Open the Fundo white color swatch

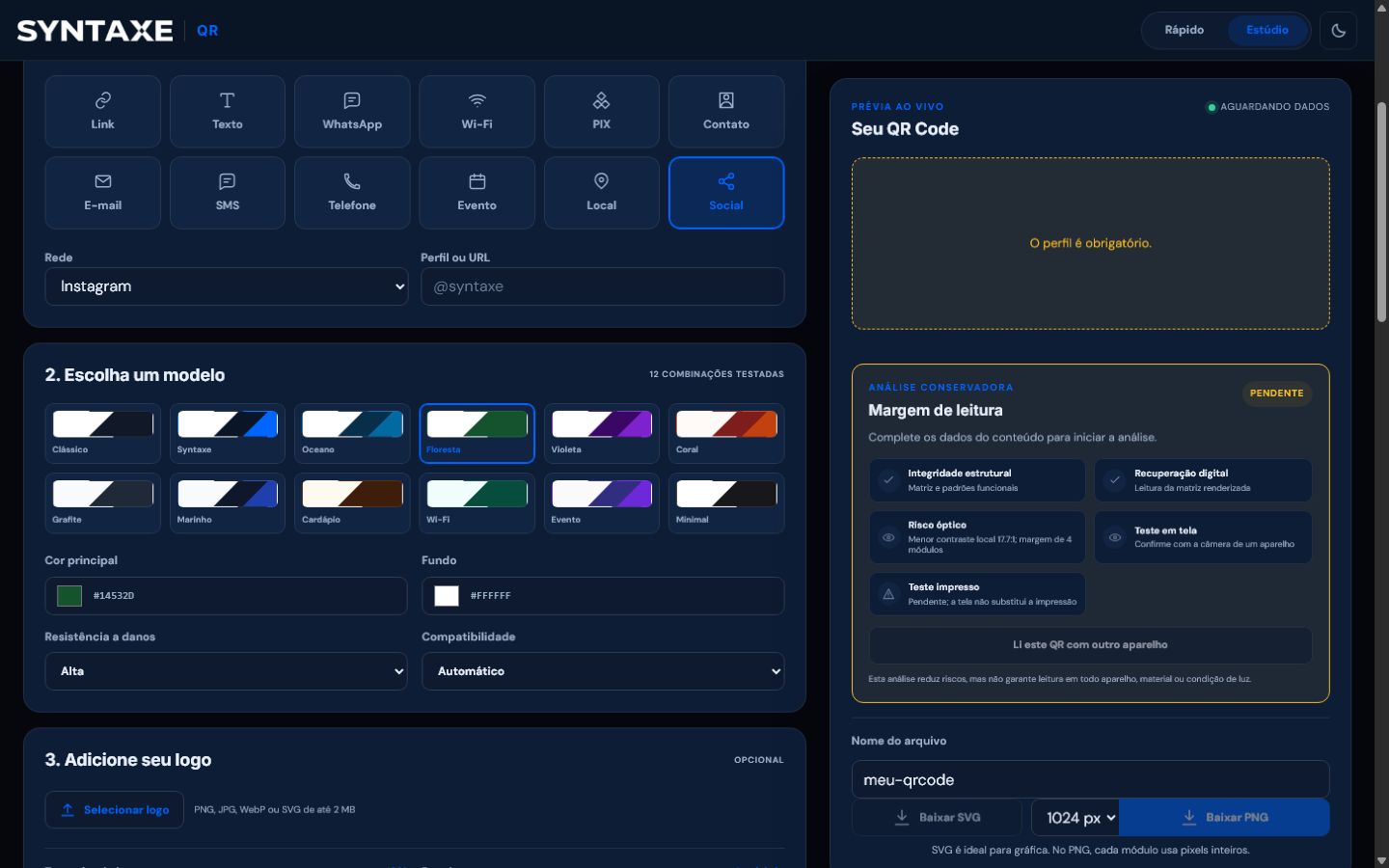click(x=447, y=596)
